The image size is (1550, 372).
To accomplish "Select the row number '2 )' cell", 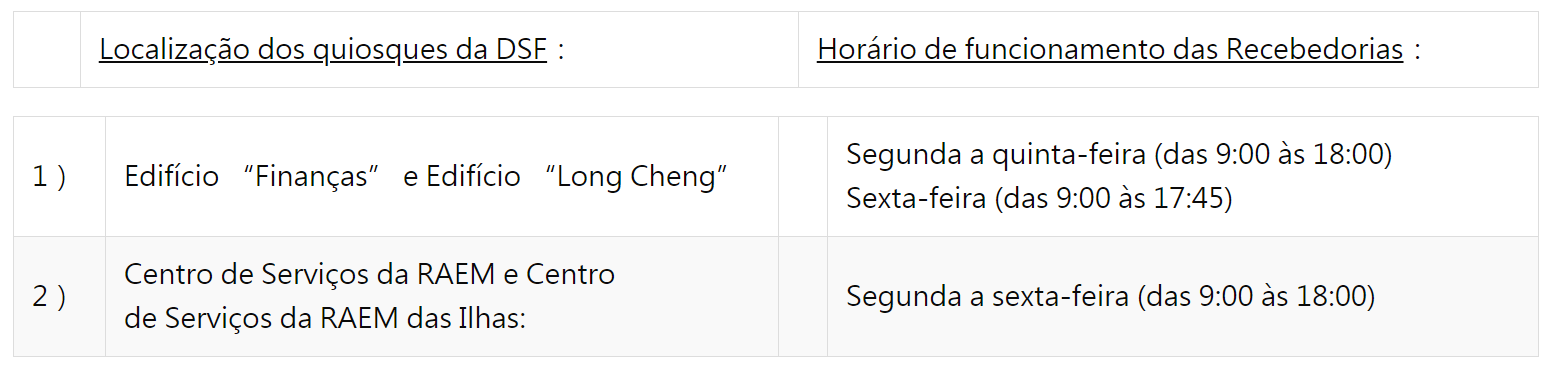I will tap(59, 297).
